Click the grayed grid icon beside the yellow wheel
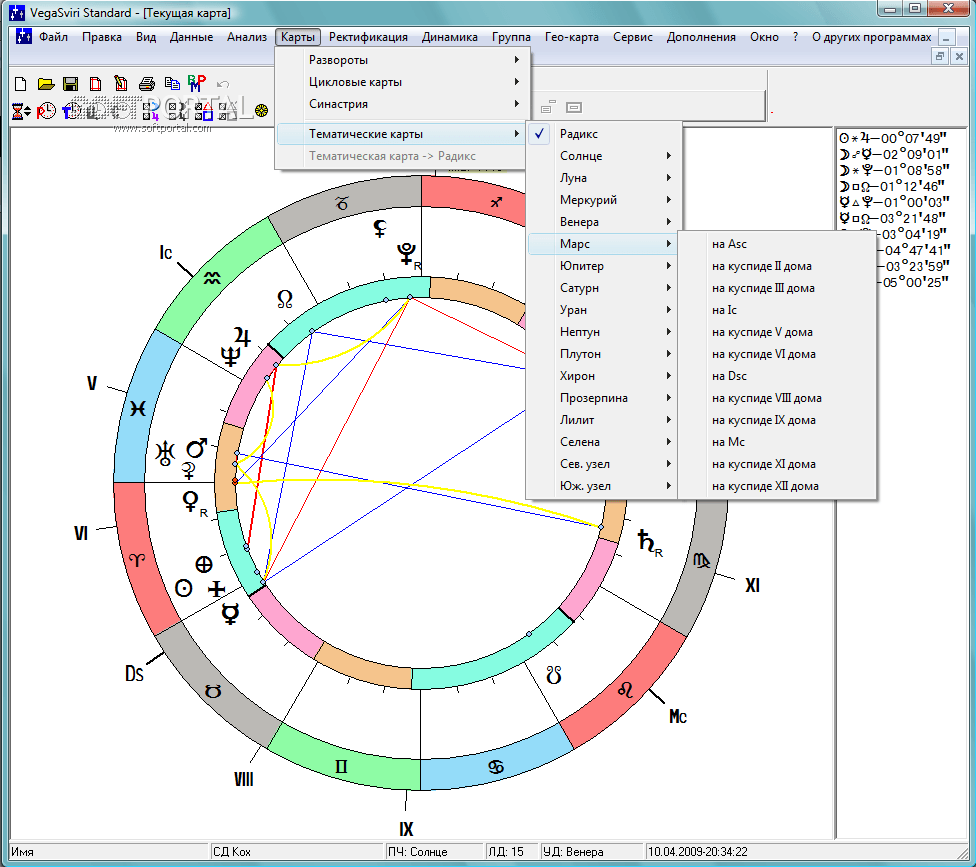 pyautogui.click(x=228, y=111)
